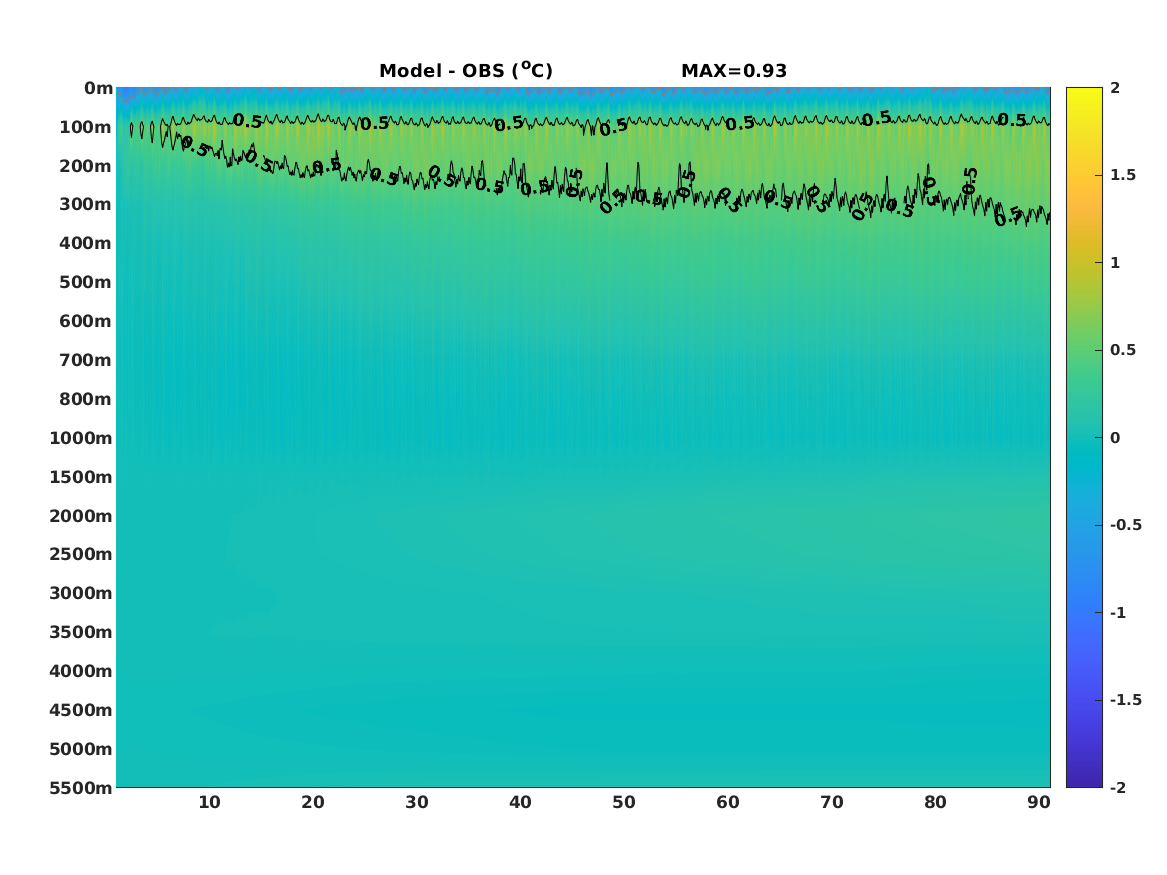
Task: Select the '3000m' depth axis label
Action: coord(81,593)
